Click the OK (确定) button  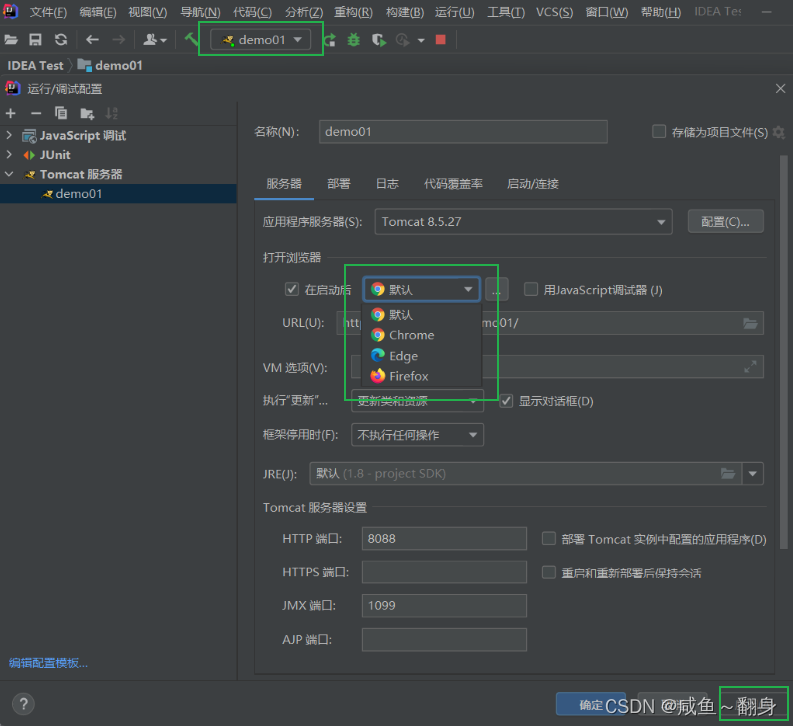(x=590, y=704)
